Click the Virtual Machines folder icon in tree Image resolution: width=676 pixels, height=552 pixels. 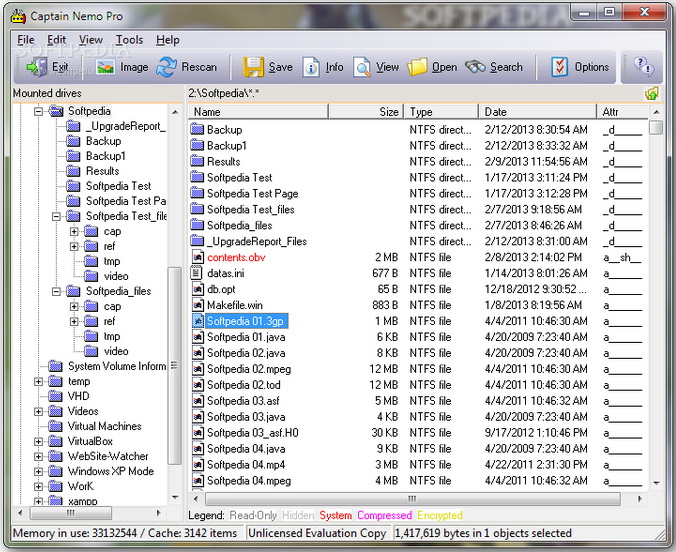pos(55,426)
